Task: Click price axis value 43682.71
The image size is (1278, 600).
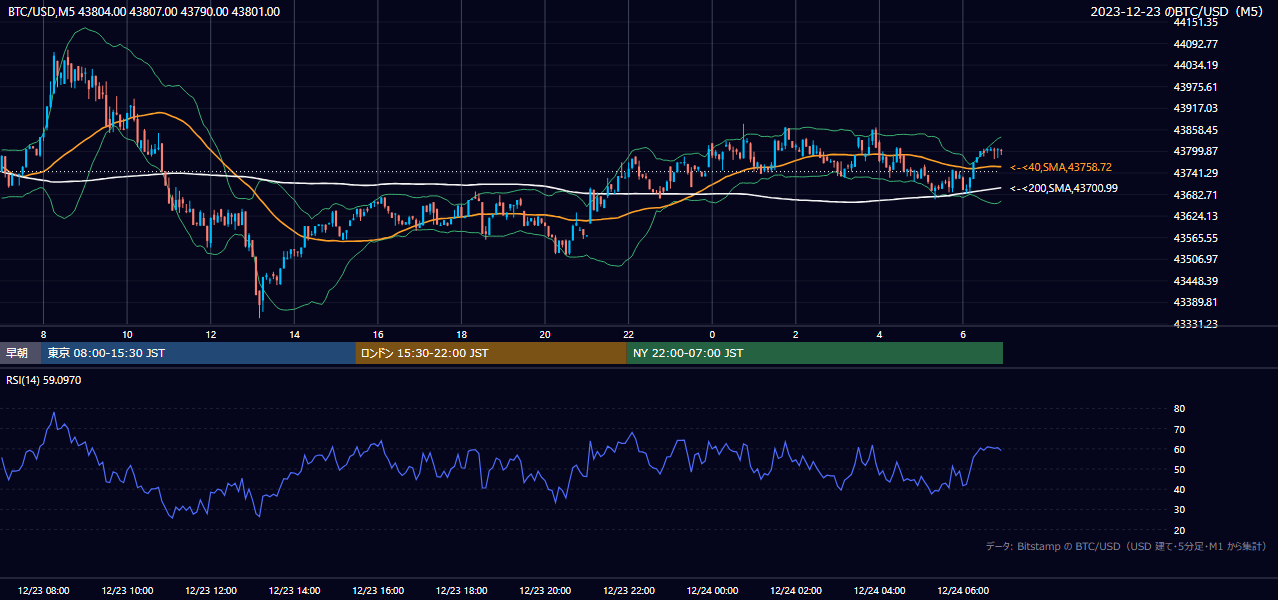Action: [x=1195, y=195]
